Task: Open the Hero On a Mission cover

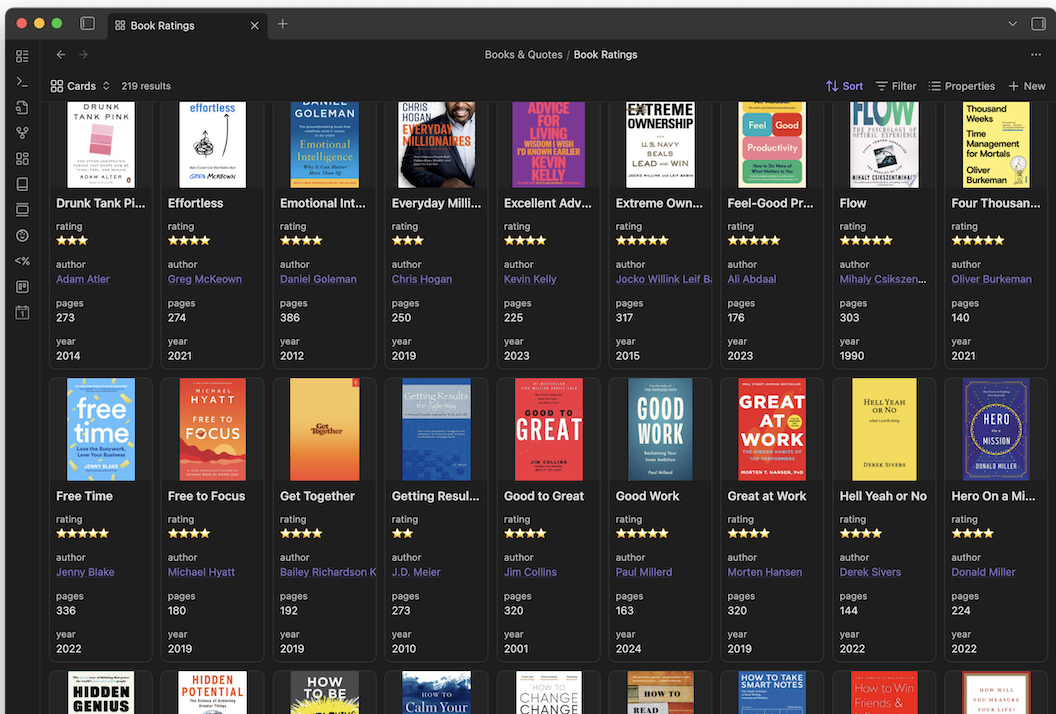Action: click(996, 429)
